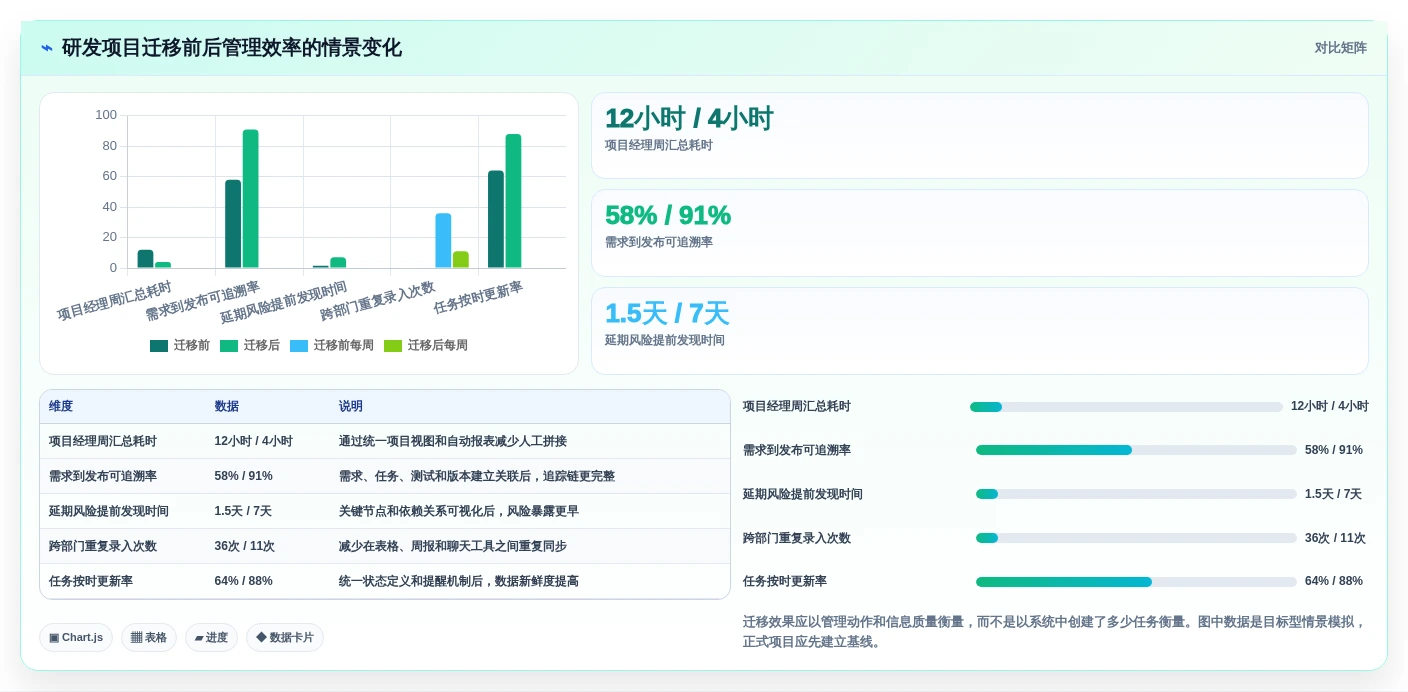The height and width of the screenshot is (692, 1408).
Task: Click the lime 迁移后每周 legend swatch
Action: pos(393,346)
